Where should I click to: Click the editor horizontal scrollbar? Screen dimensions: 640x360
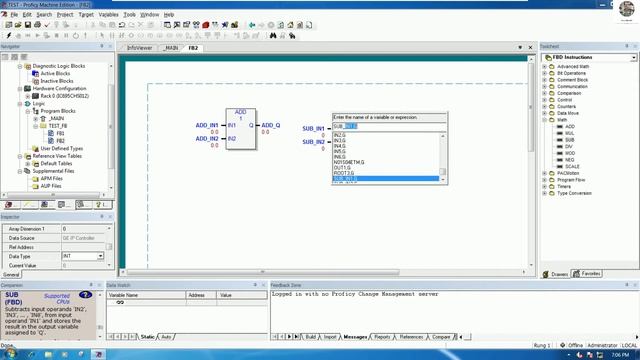(263, 272)
